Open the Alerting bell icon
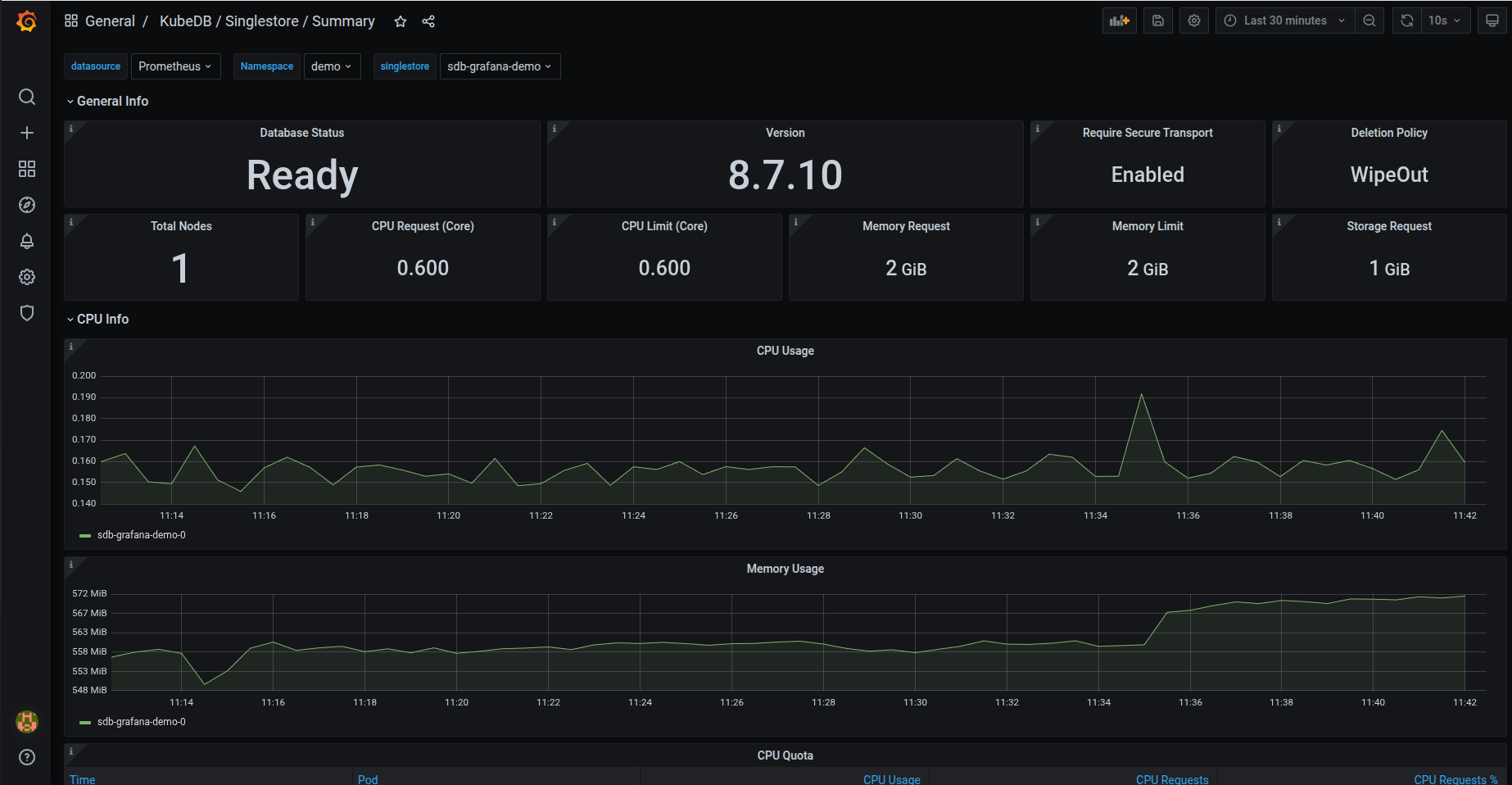Viewport: 1512px width, 785px height. pyautogui.click(x=27, y=241)
